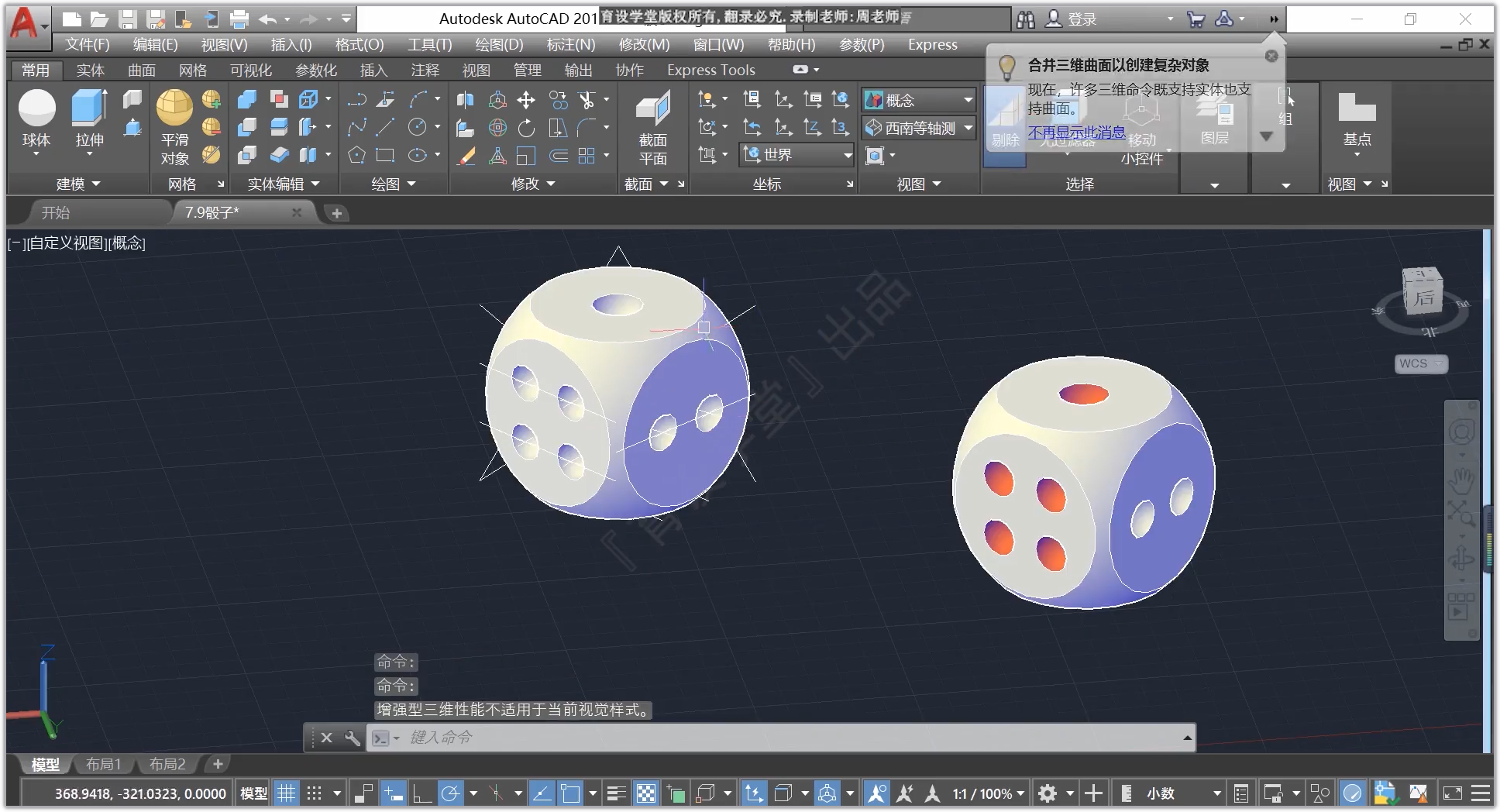Select the Polygon draw tool
This screenshot has width=1500, height=812.
[x=356, y=155]
